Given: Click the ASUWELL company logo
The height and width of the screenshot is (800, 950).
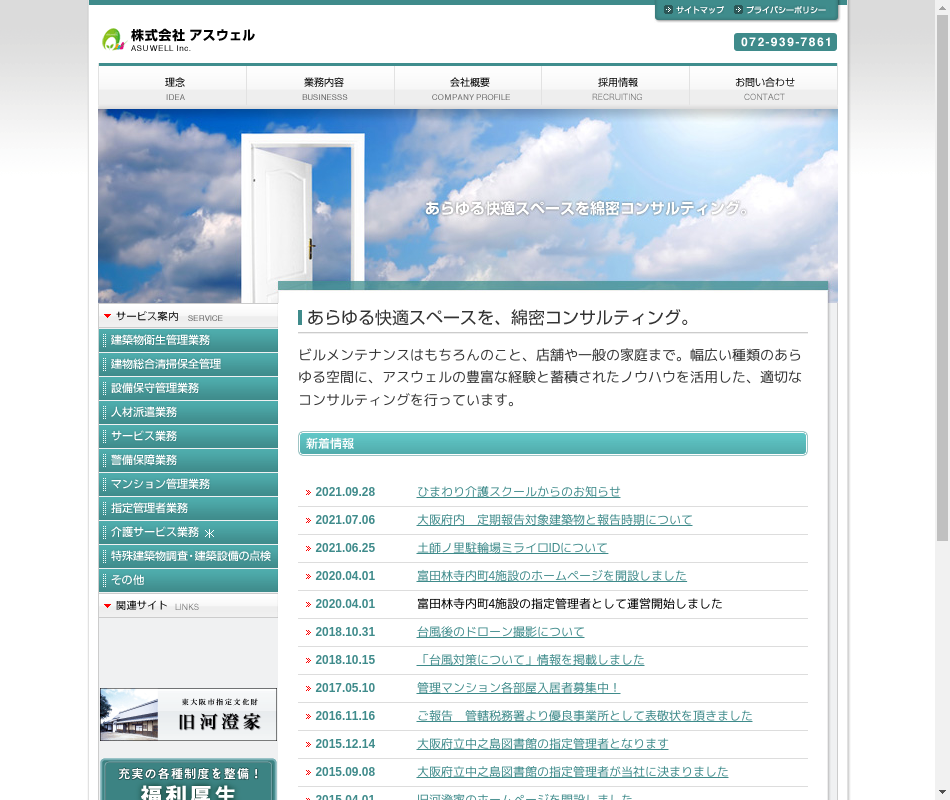Looking at the screenshot, I should (x=178, y=39).
